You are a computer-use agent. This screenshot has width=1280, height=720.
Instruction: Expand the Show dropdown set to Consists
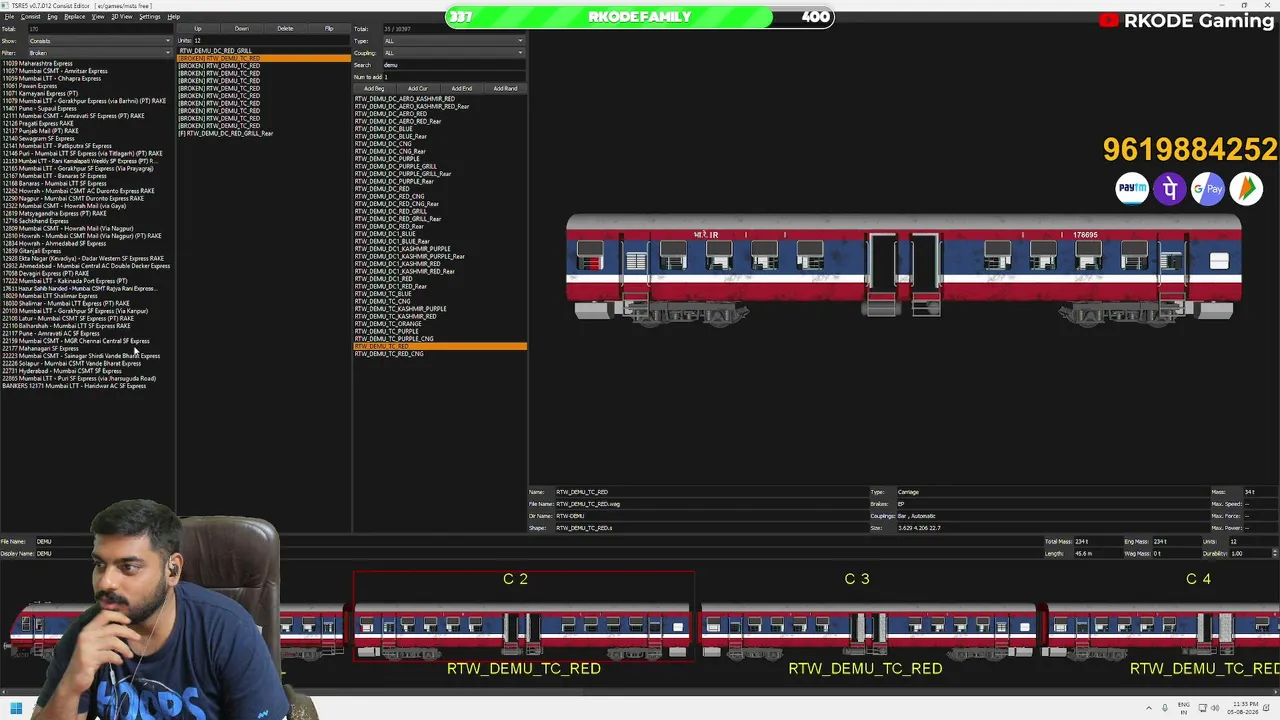click(x=99, y=41)
